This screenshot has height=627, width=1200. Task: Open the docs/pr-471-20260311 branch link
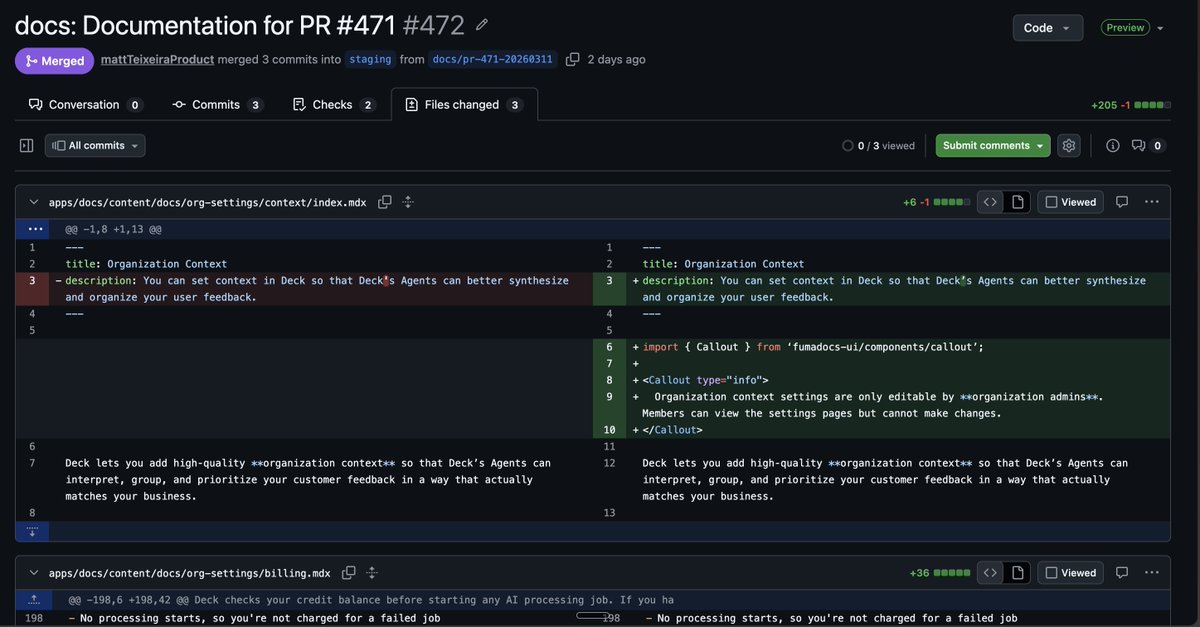pos(492,59)
